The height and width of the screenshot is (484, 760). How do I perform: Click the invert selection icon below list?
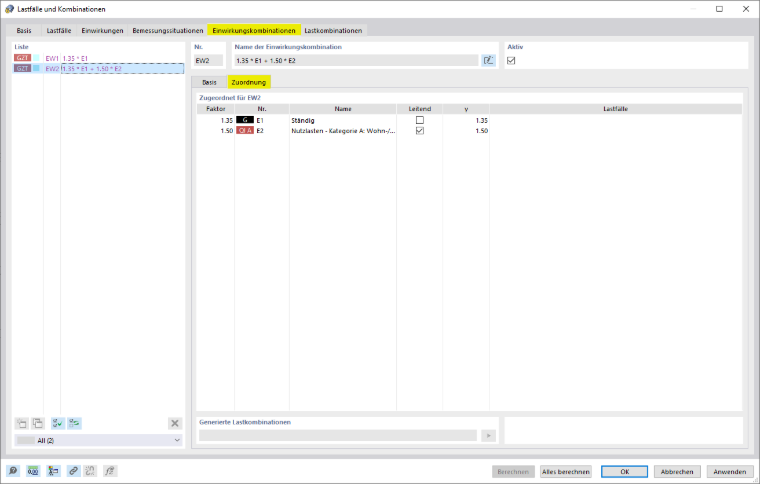(x=74, y=423)
